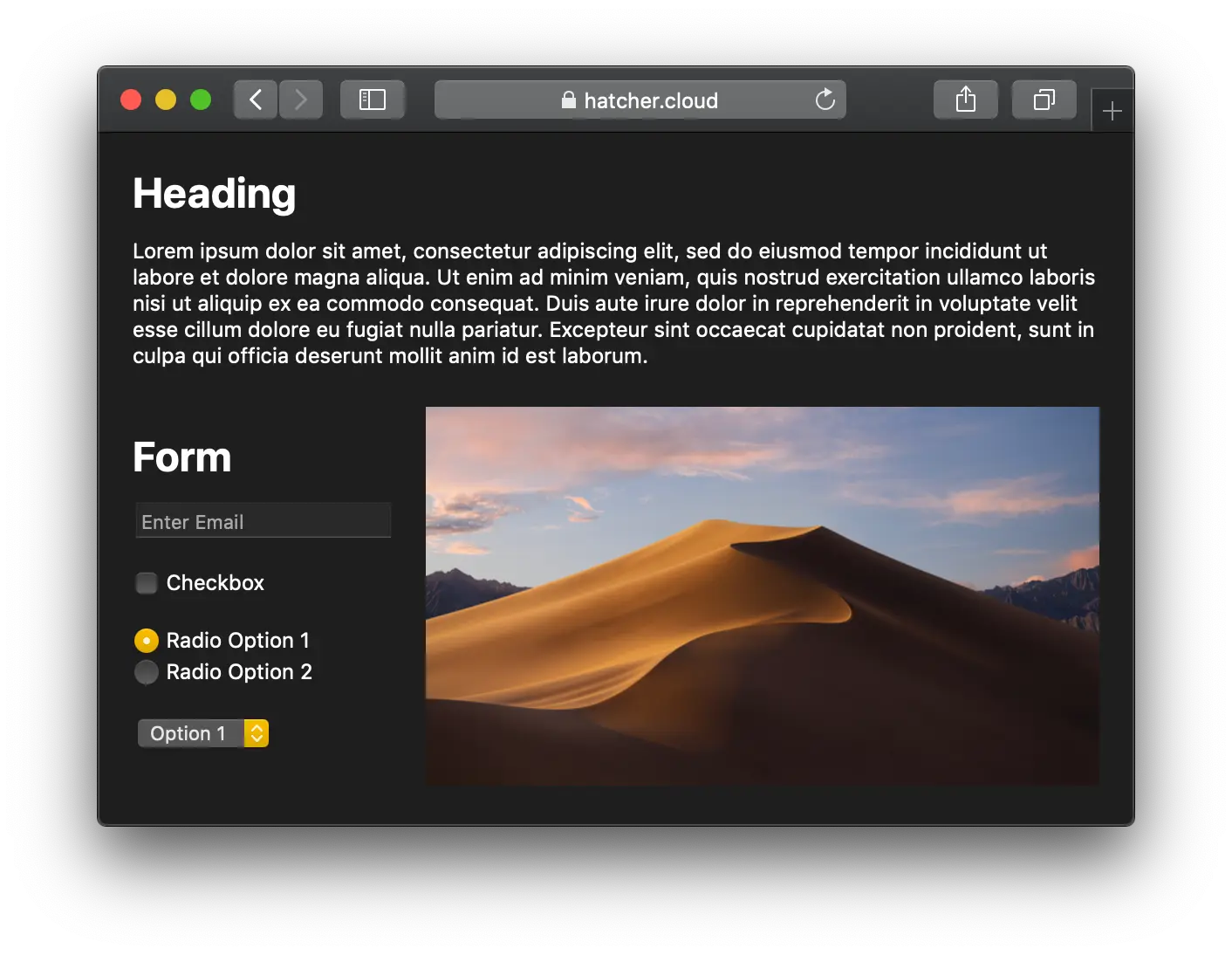
Task: Show all open tabs overview
Action: (x=1044, y=99)
